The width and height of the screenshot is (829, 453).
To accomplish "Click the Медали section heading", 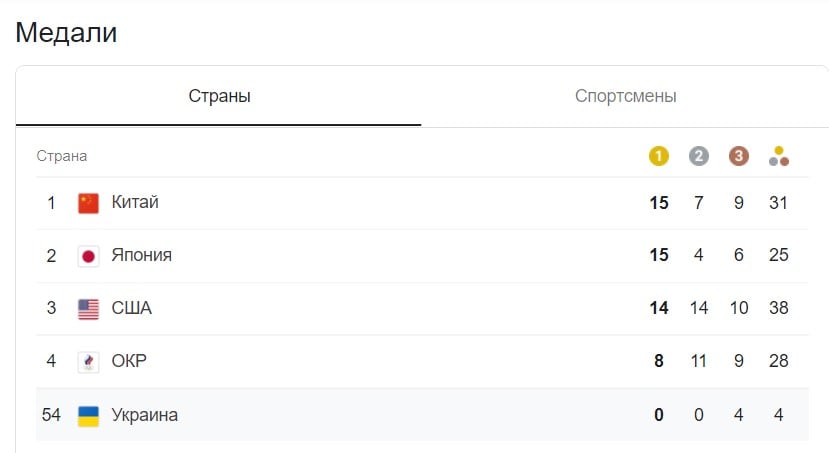I will coord(66,32).
